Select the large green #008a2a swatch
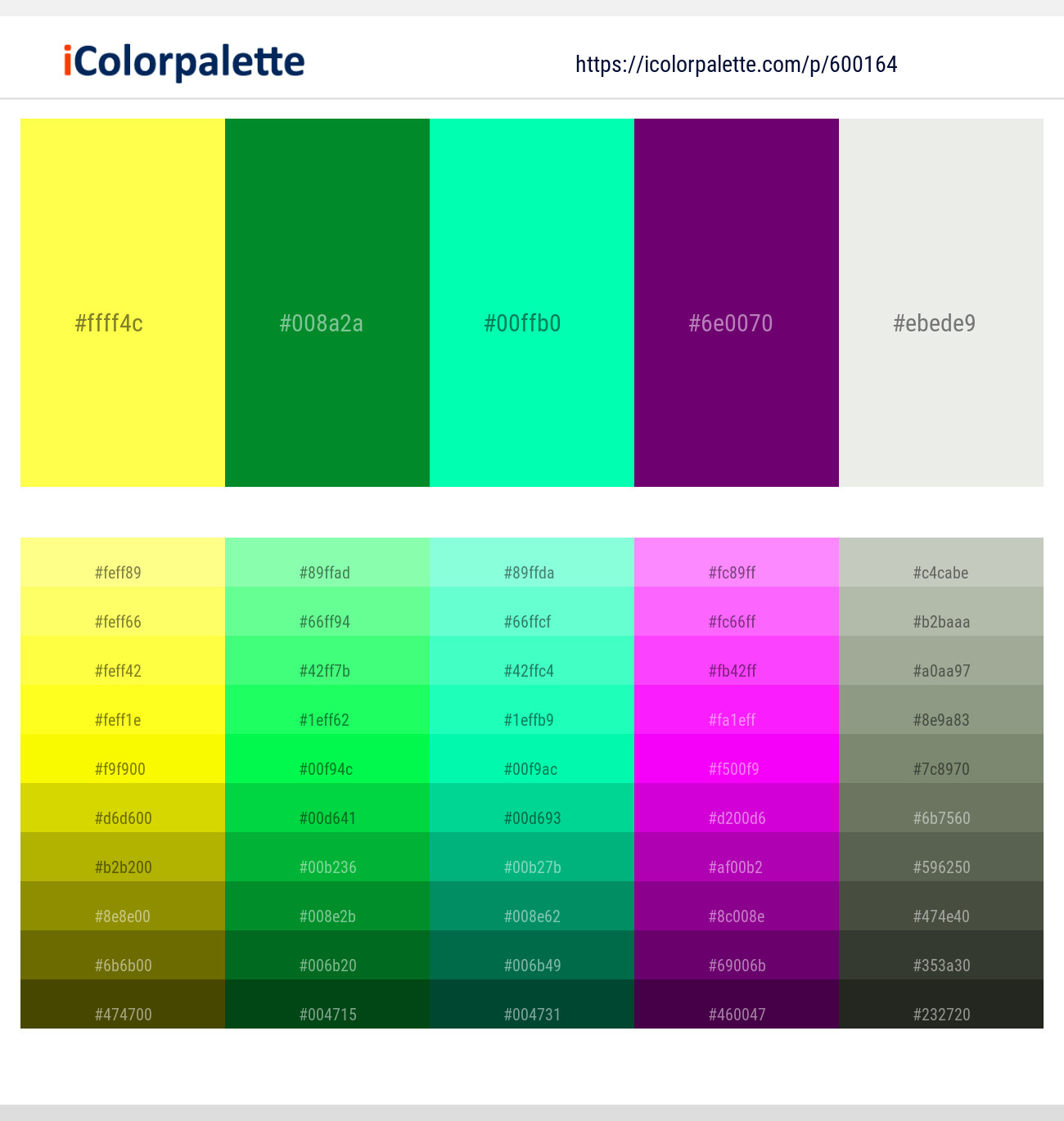The image size is (1064, 1121). pyautogui.click(x=327, y=303)
